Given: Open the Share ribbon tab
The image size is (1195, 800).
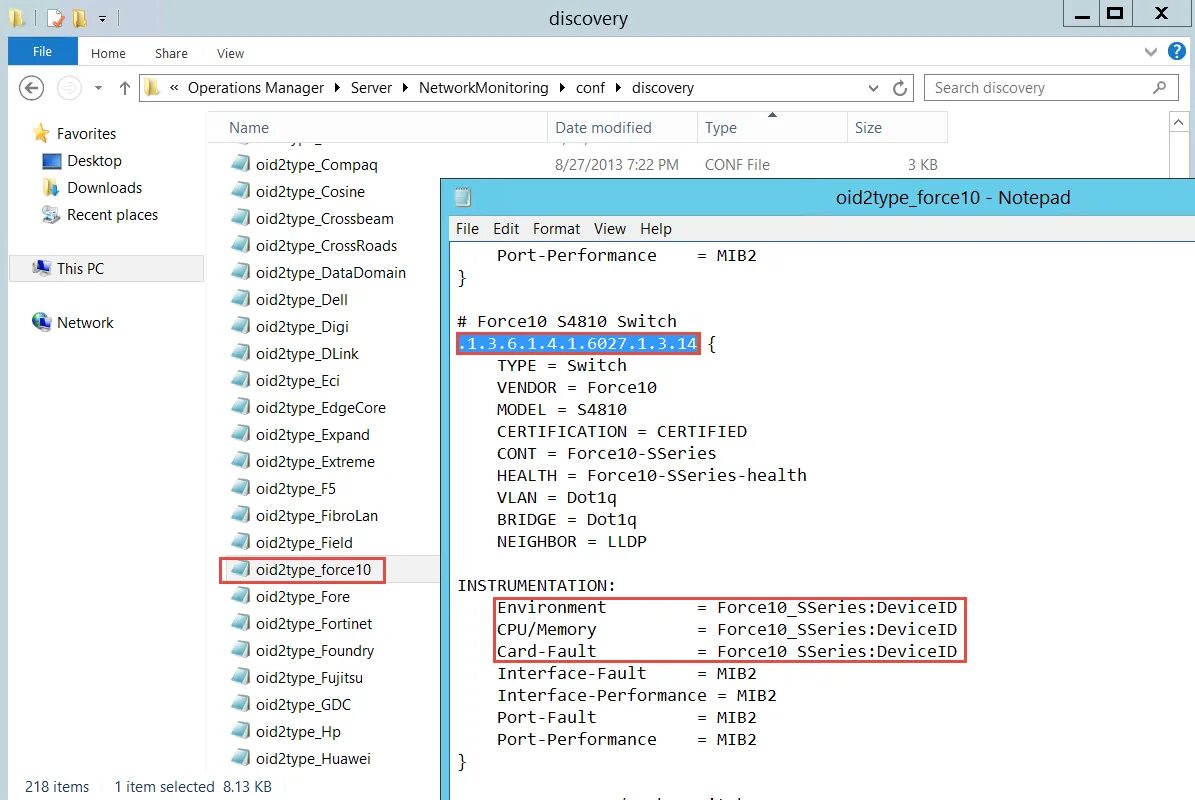Looking at the screenshot, I should click(x=171, y=53).
